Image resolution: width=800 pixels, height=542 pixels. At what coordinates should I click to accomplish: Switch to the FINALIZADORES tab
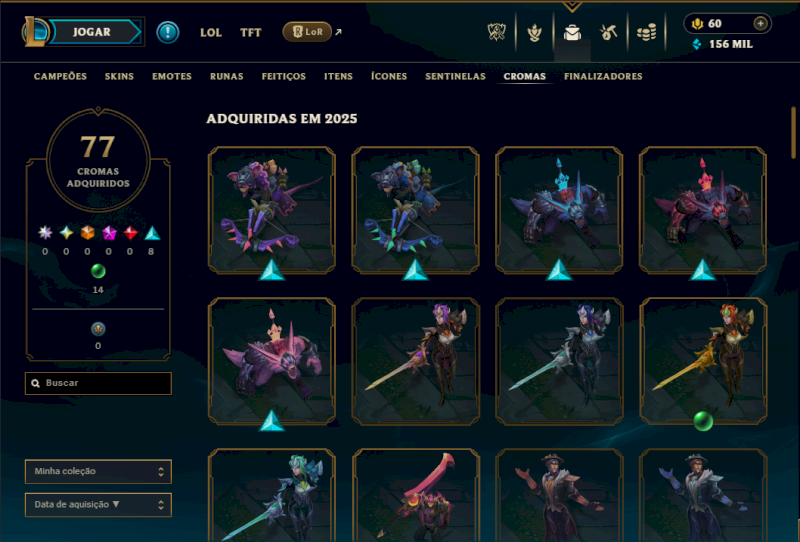coord(603,77)
